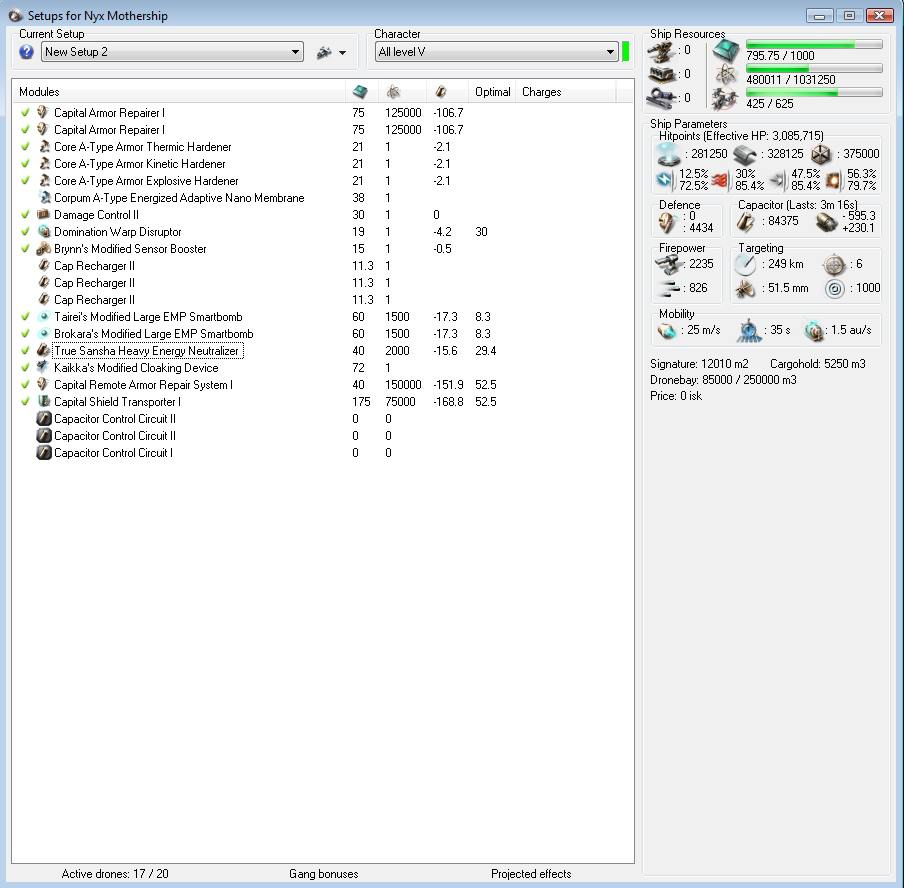The height and width of the screenshot is (888, 904).
Task: Deactivate the Damage Control II checkmark
Action: [25, 215]
